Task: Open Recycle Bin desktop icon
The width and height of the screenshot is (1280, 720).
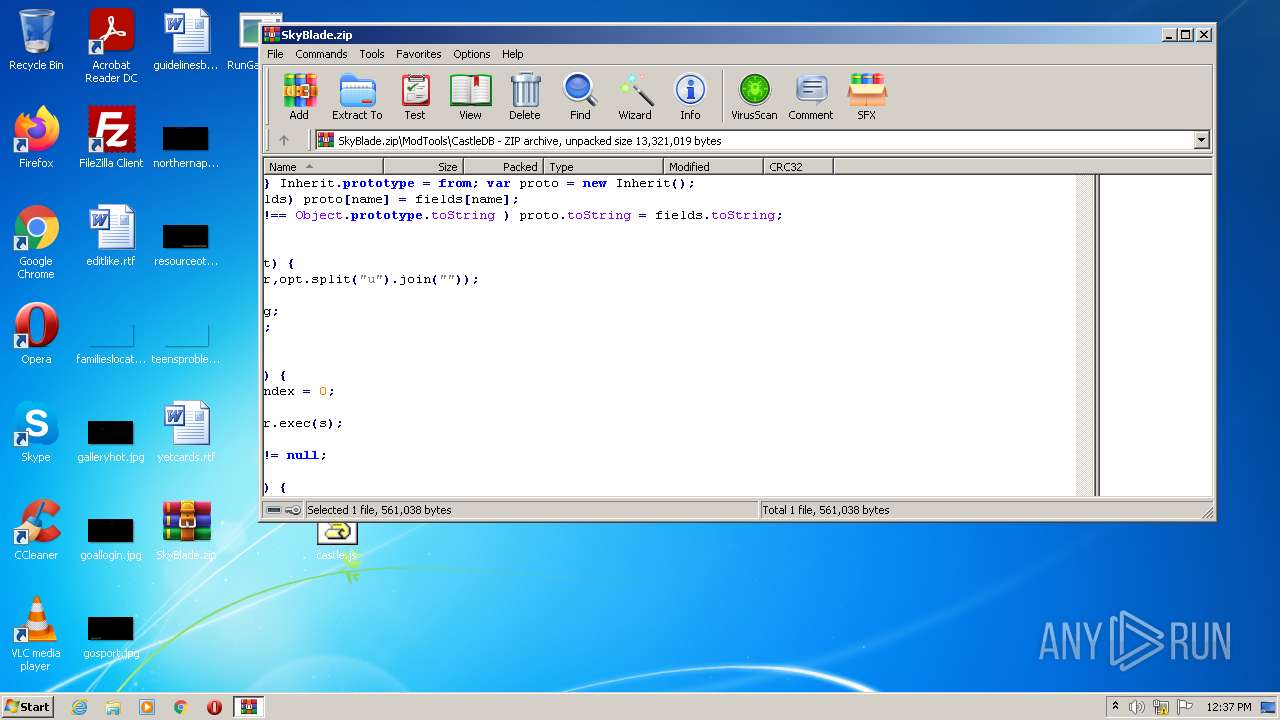Action: click(36, 40)
